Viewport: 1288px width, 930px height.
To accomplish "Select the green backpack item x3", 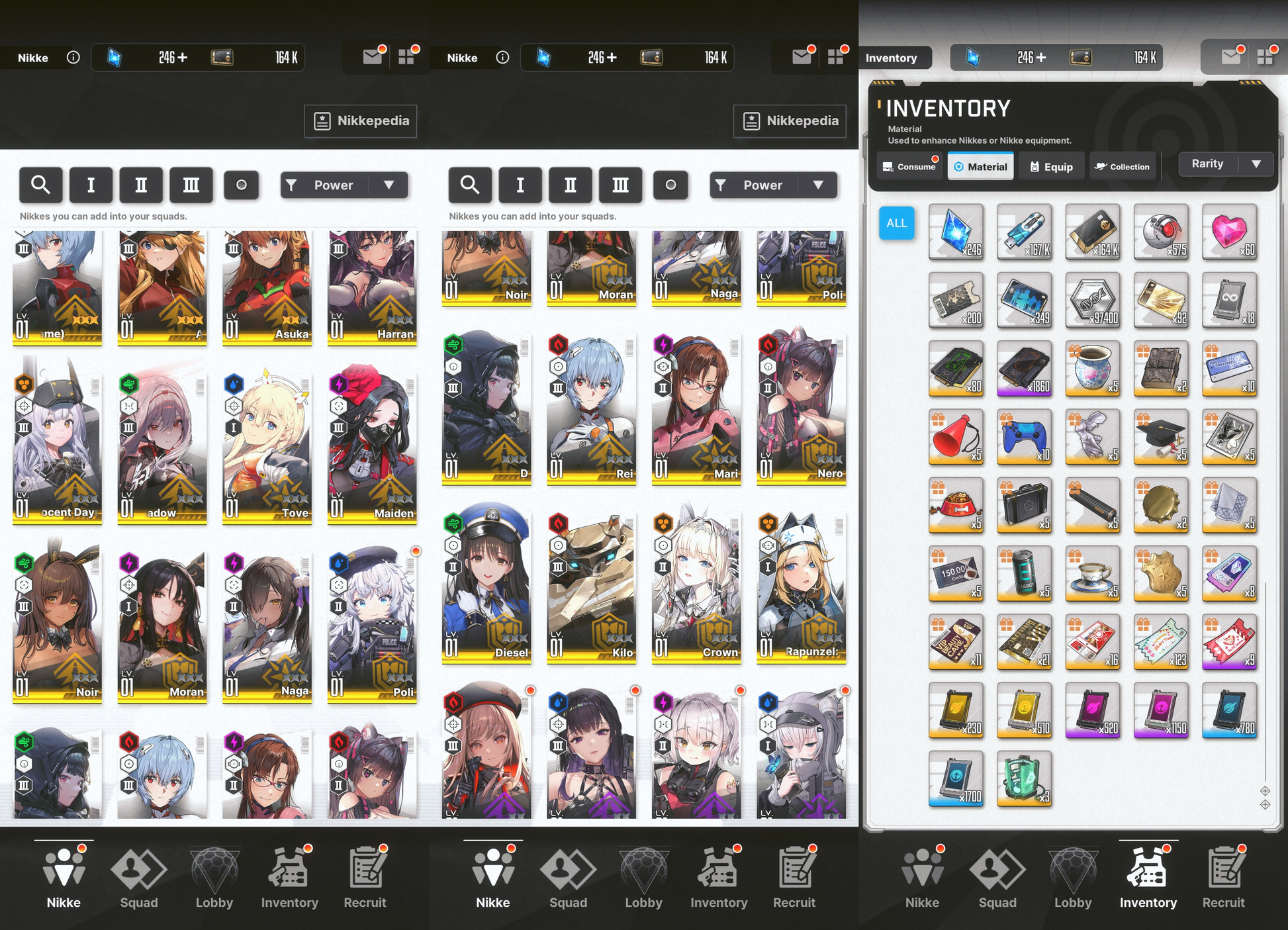I will click(1024, 778).
